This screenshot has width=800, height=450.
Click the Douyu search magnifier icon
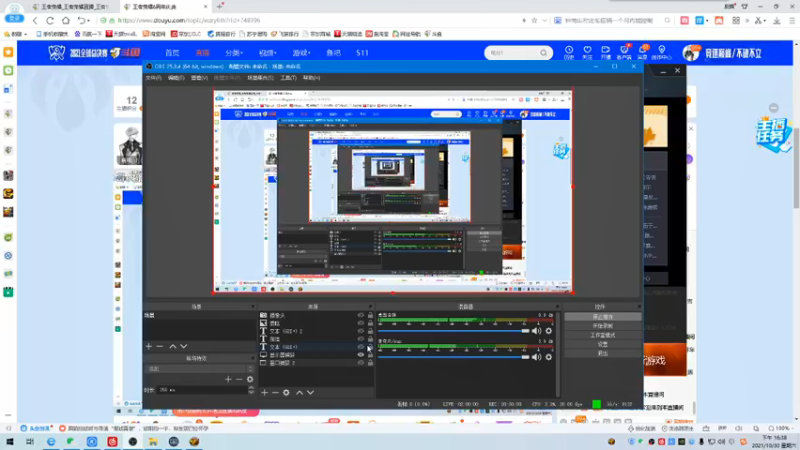pyautogui.click(x=543, y=53)
